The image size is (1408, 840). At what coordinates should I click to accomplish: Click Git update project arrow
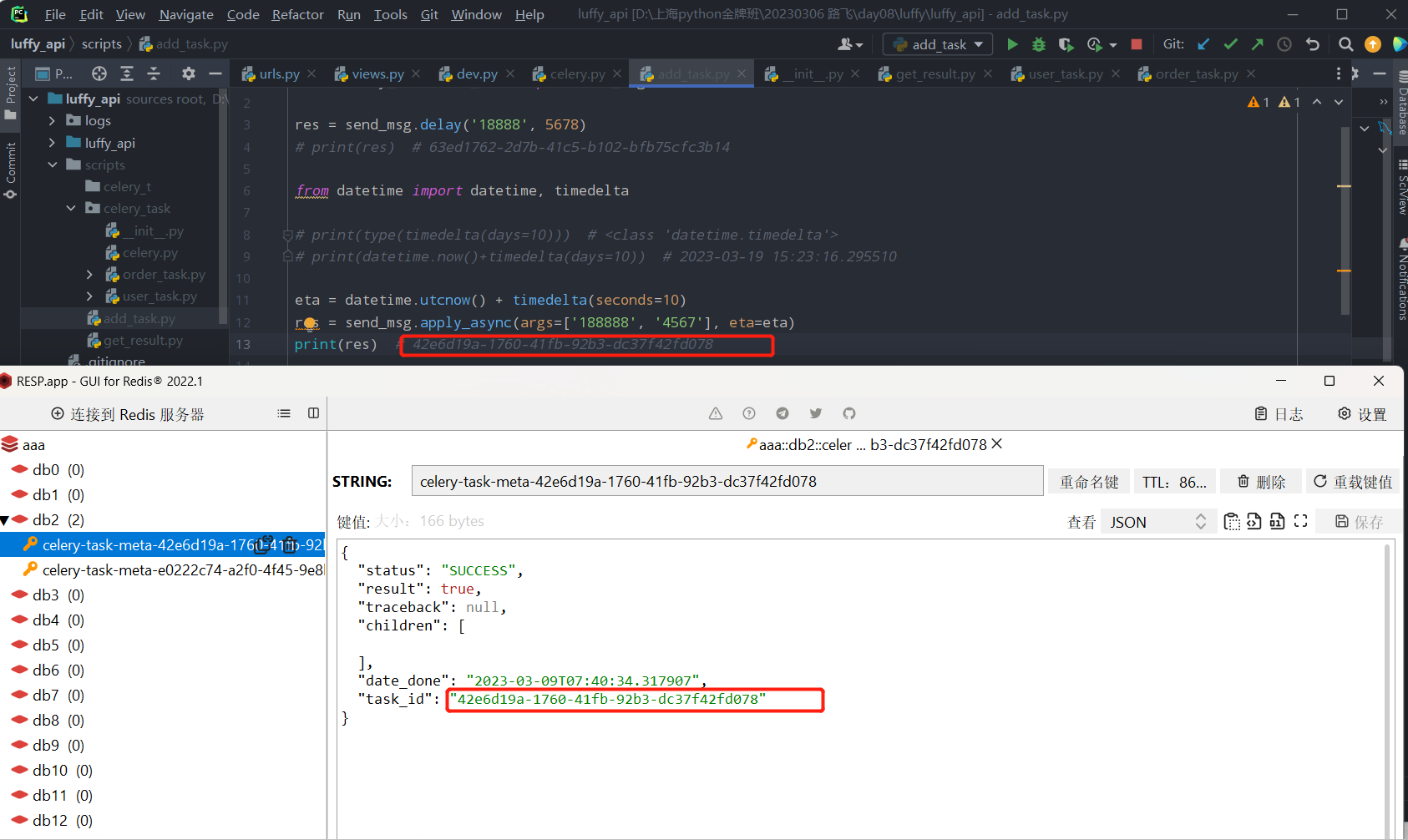pos(1203,44)
